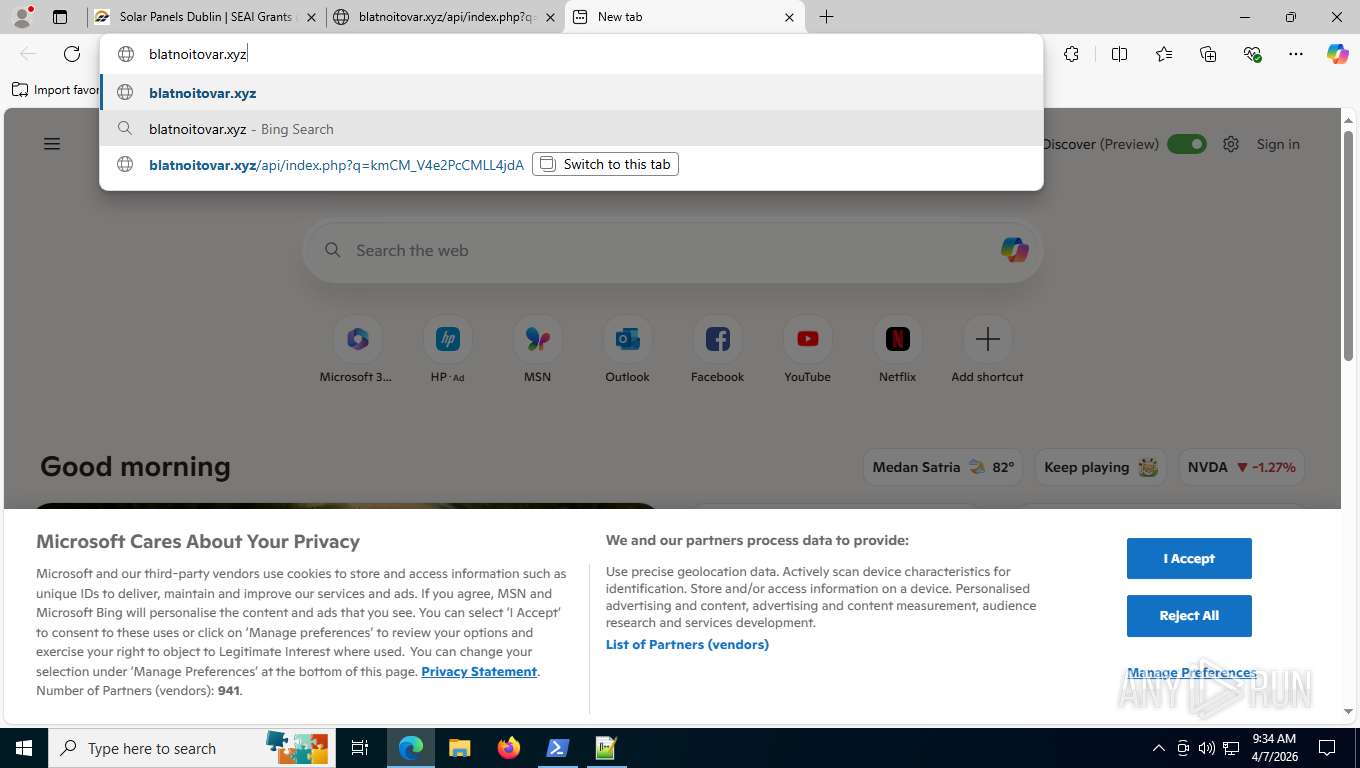Open Manage Preferences link
Viewport: 1360px width, 768px height.
[x=1191, y=672]
